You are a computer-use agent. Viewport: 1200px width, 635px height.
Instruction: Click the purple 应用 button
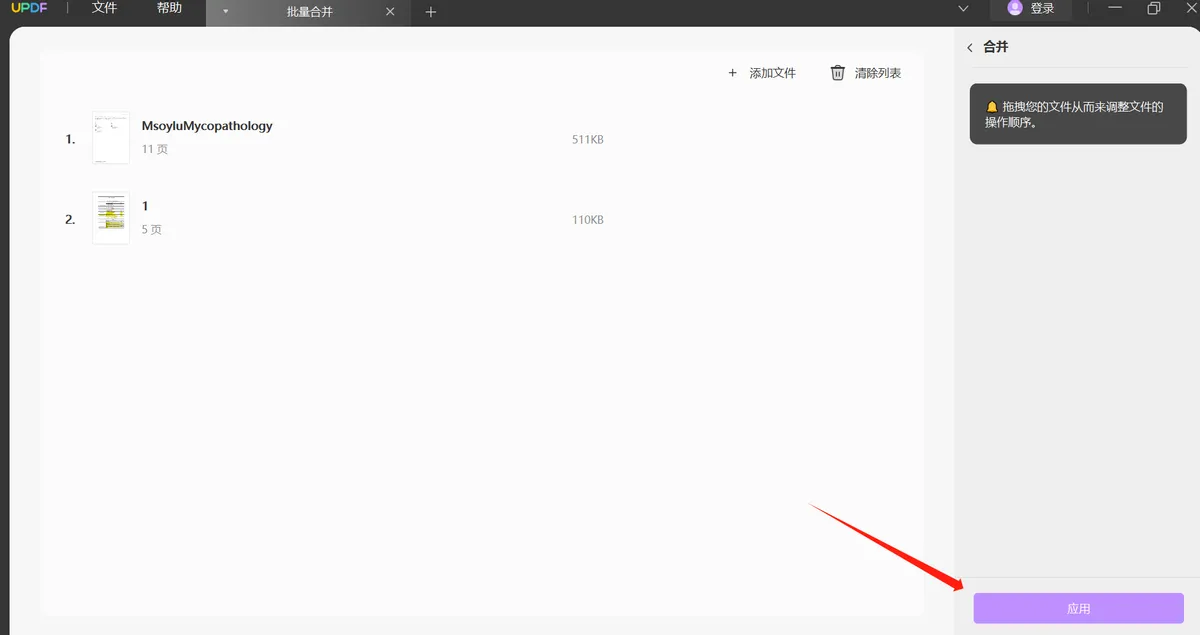1078,608
